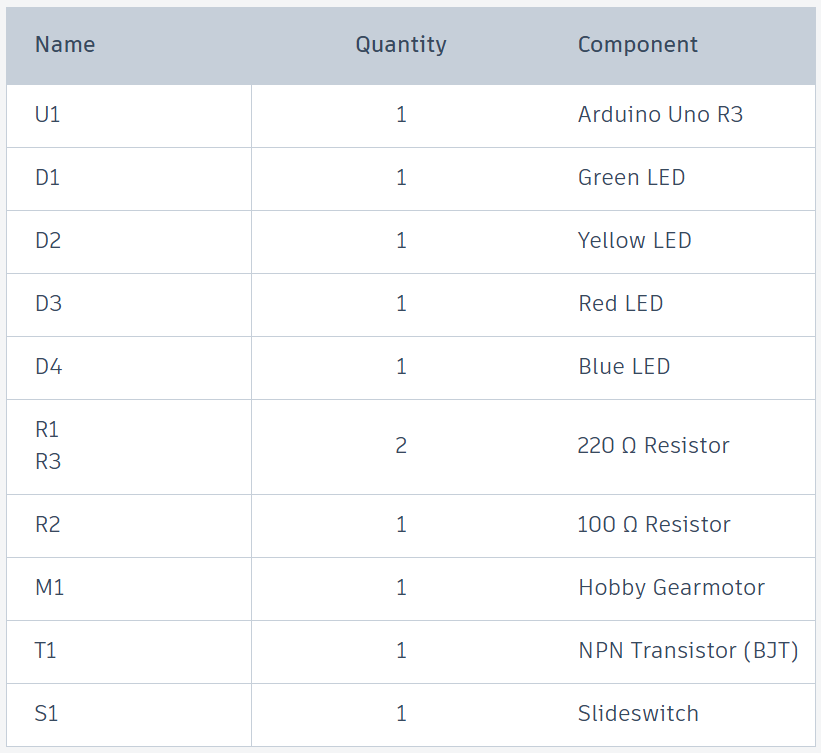Click the Slideswitch component text

pyautogui.click(x=638, y=714)
